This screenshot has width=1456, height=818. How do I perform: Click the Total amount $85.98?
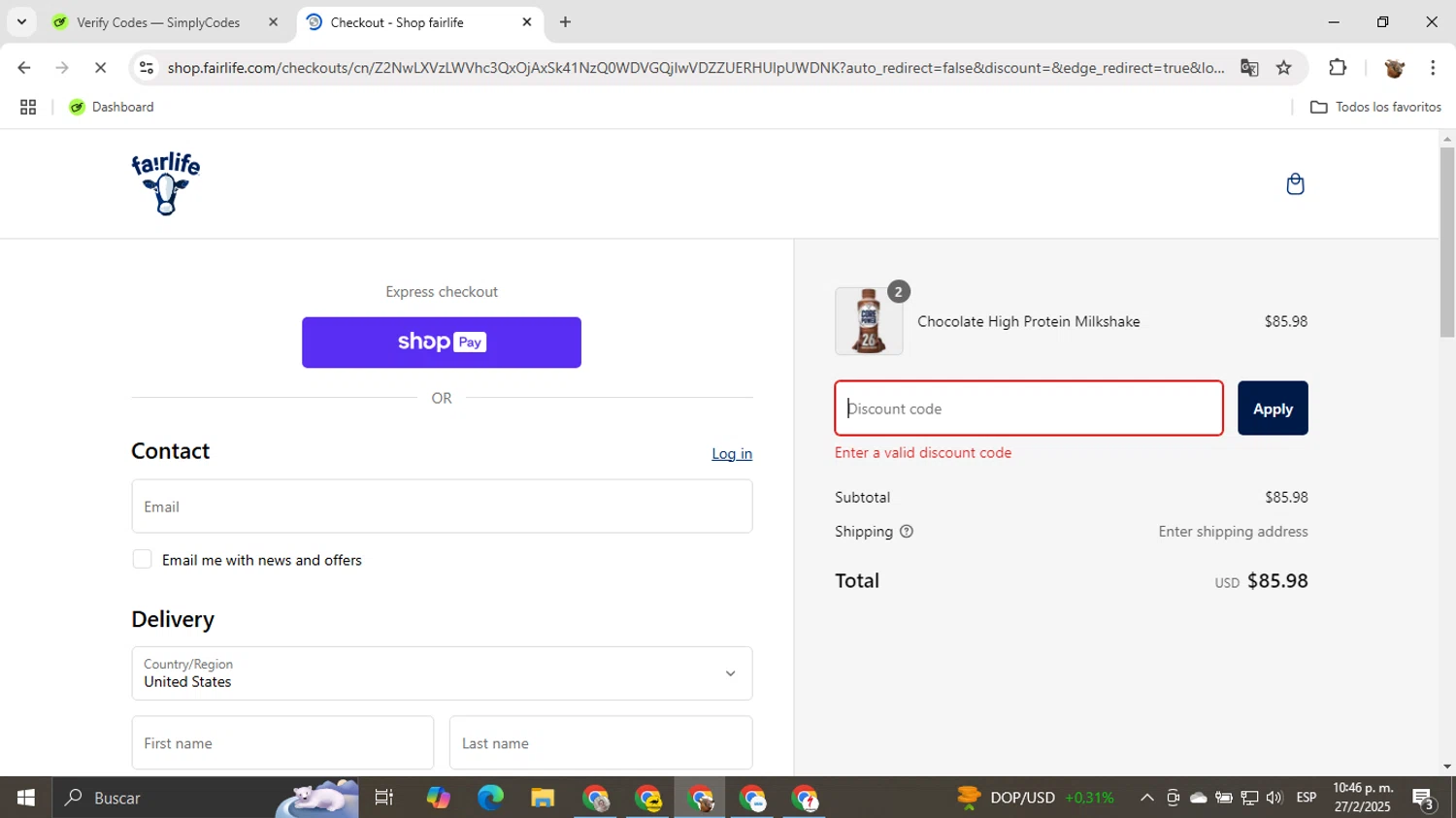pos(1277,580)
